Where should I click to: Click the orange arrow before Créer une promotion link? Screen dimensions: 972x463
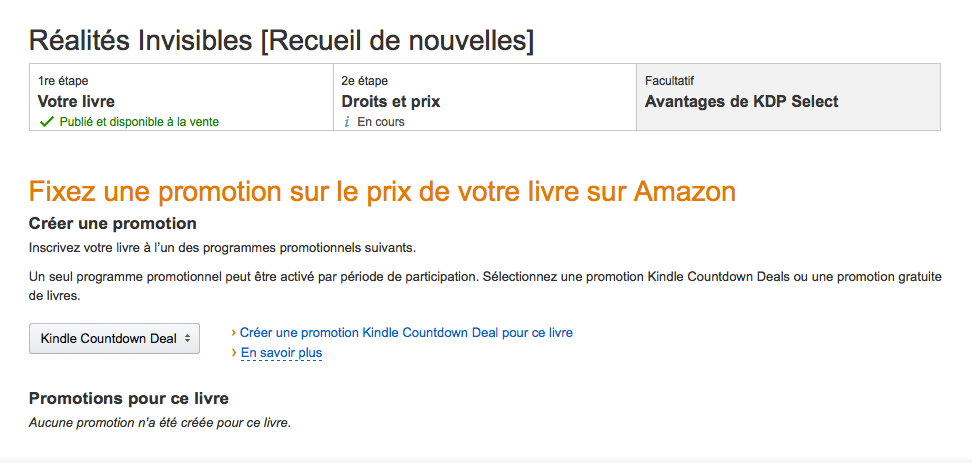point(233,332)
